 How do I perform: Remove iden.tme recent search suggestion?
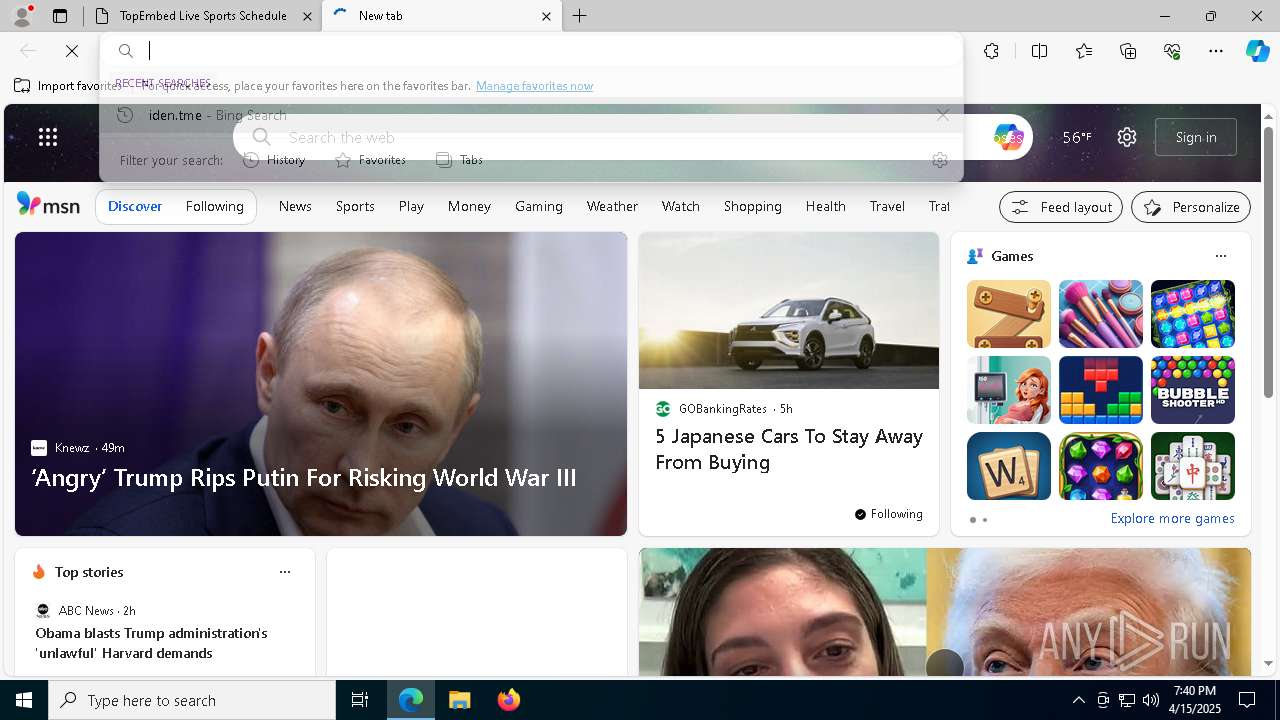pos(942,115)
